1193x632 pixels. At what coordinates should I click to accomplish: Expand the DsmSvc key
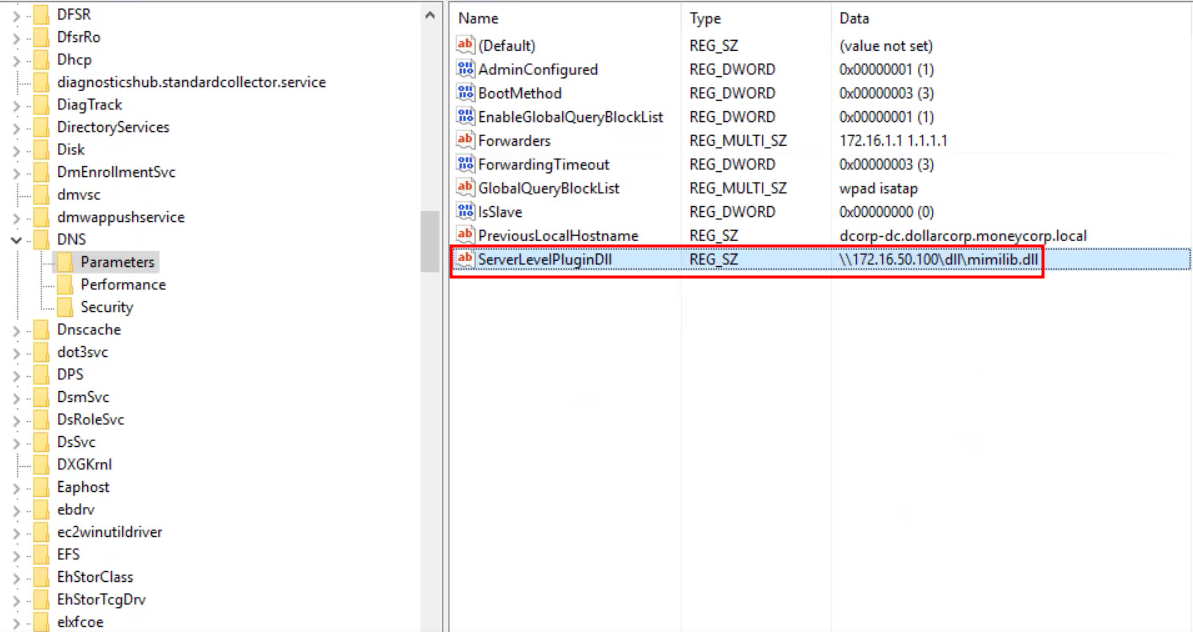[16, 397]
